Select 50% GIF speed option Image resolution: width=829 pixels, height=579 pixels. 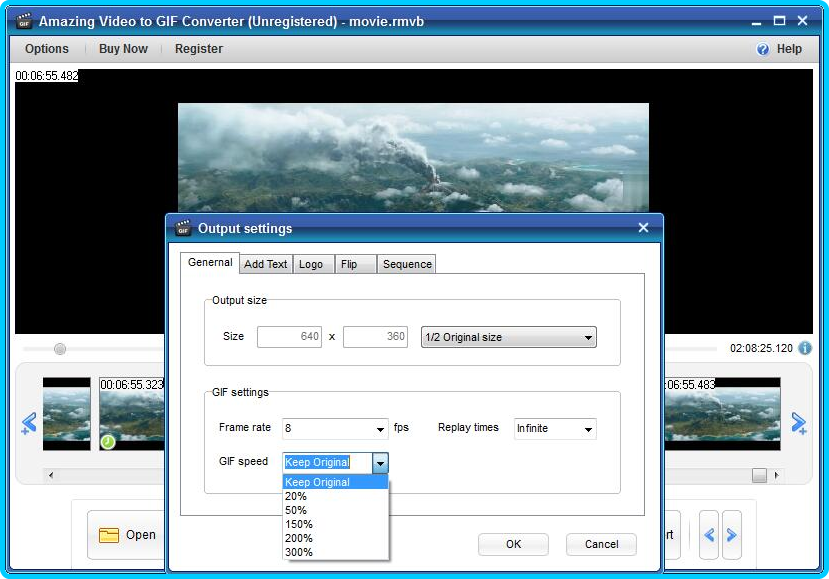[x=336, y=510]
